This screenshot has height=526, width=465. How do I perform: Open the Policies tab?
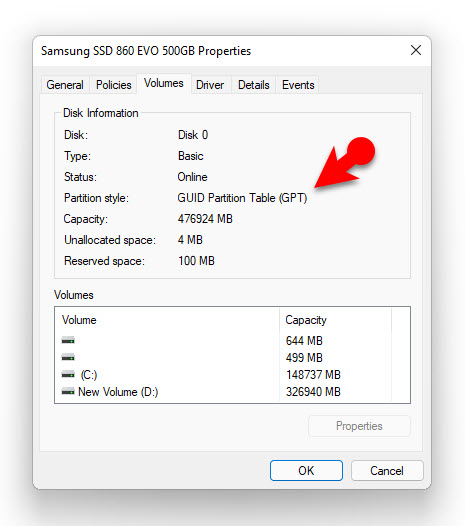[x=113, y=85]
